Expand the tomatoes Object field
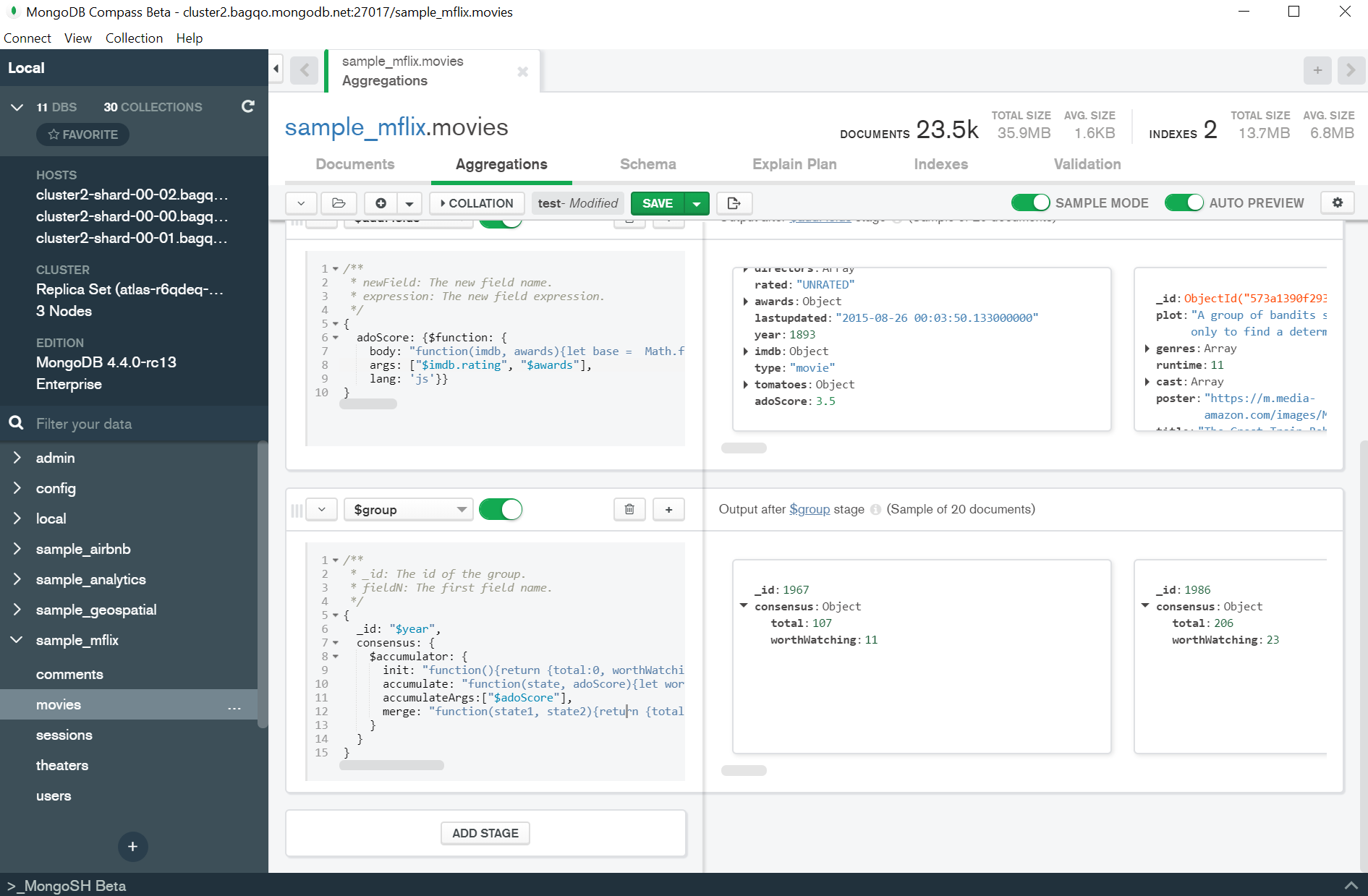 point(746,385)
